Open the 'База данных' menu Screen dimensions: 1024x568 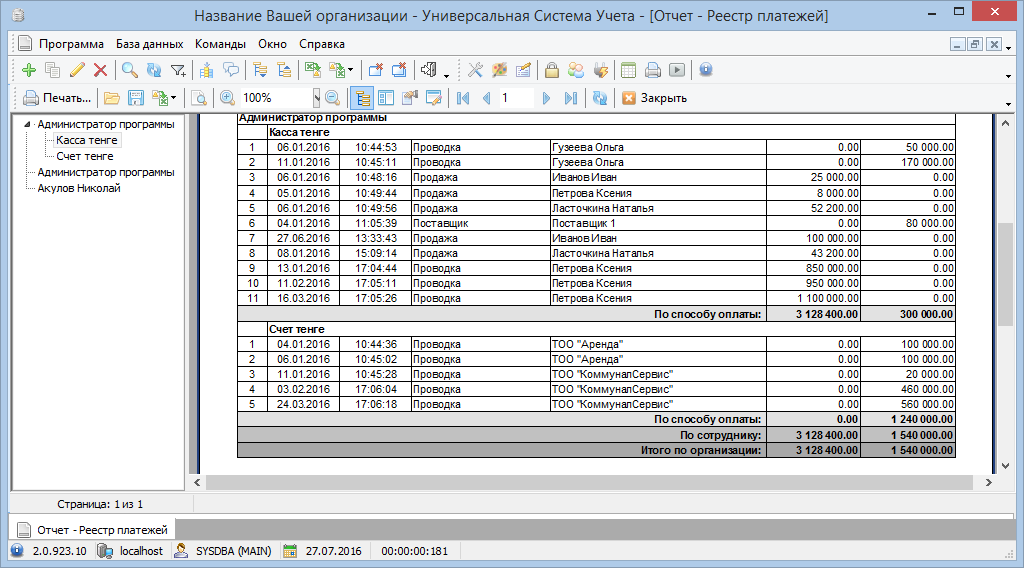point(149,44)
